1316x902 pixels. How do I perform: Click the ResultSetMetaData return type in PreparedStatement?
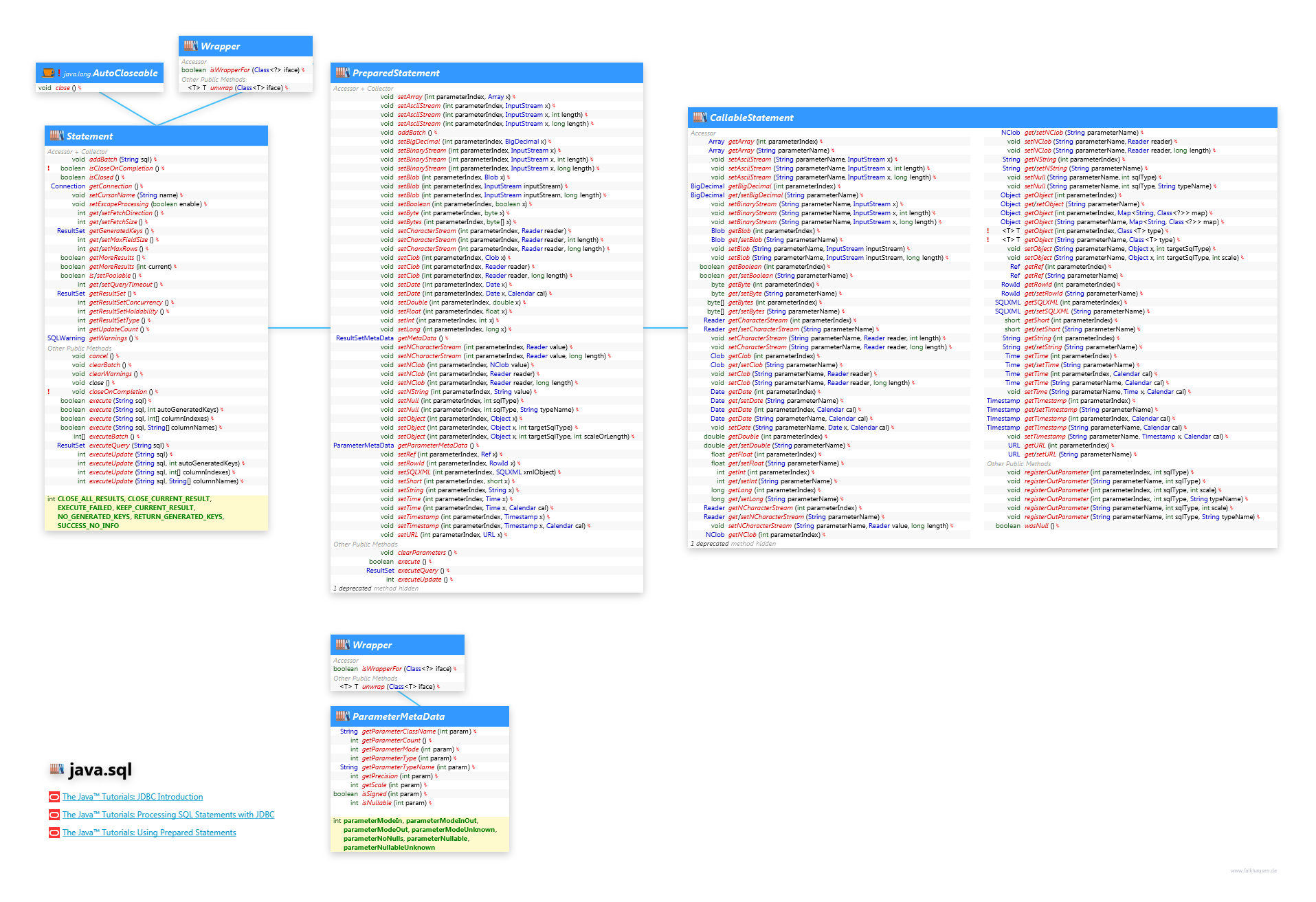(364, 338)
